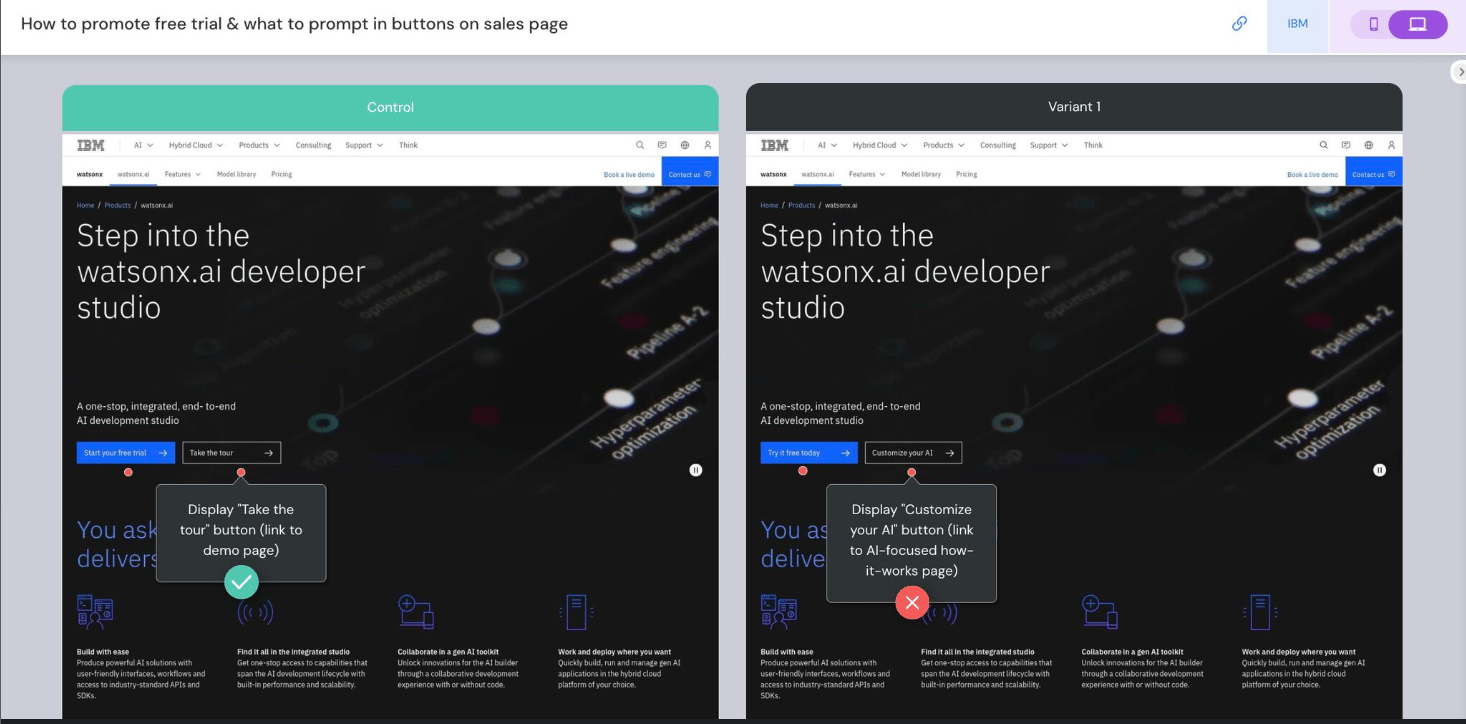Open the AI dropdown in the Control panel
Image resolution: width=1466 pixels, height=724 pixels.
tap(143, 145)
